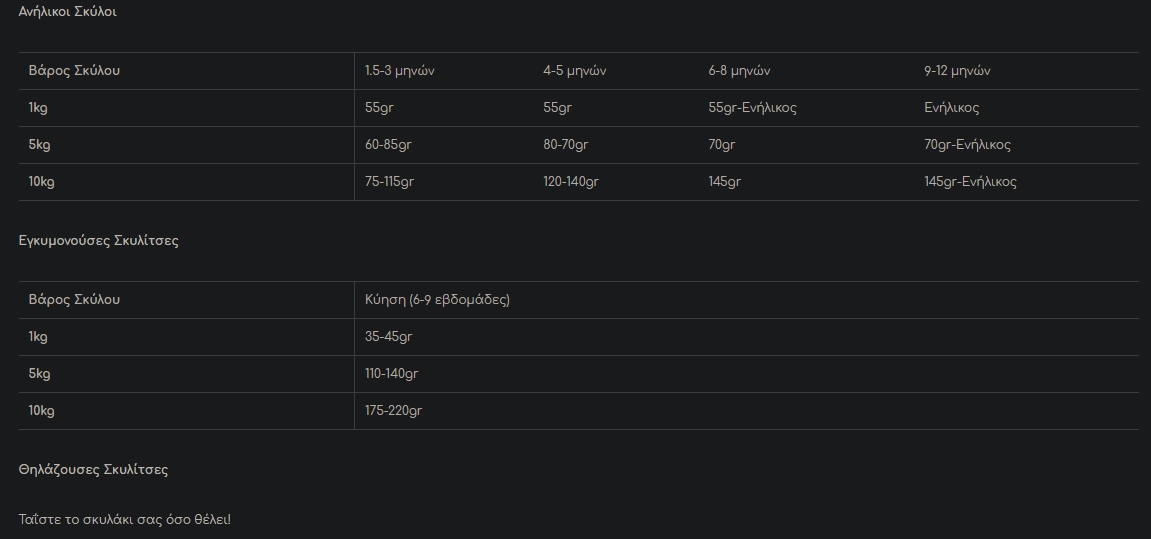This screenshot has width=1151, height=539.
Task: Select the '55gr-Ενήλικος' cell
Action: (752, 108)
